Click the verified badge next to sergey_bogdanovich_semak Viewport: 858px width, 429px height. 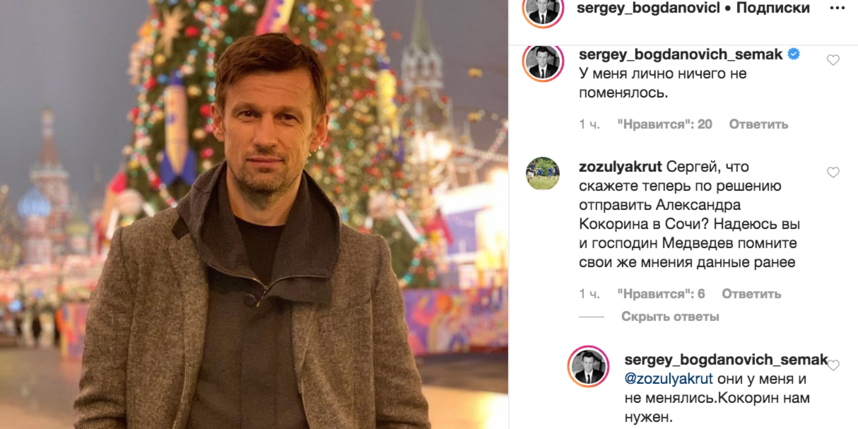[793, 54]
